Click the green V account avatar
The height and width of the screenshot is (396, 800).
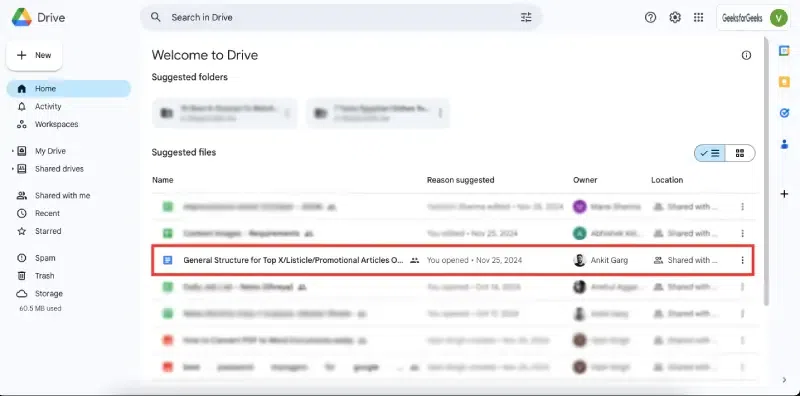778,18
